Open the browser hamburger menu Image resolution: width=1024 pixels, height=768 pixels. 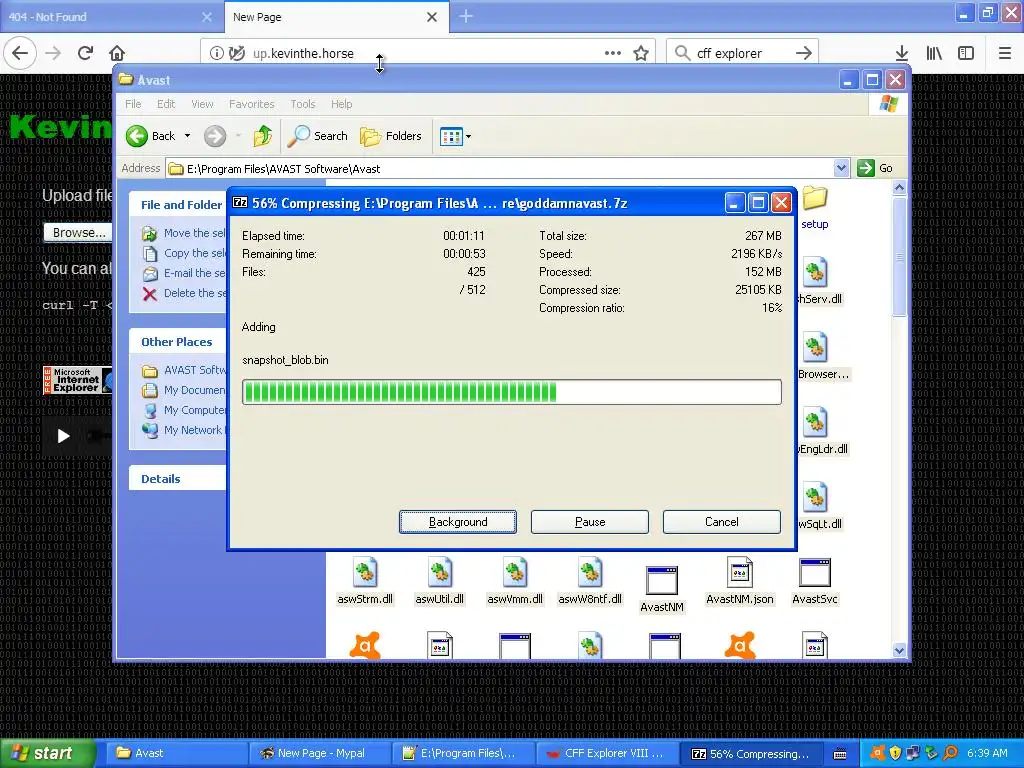1005,53
